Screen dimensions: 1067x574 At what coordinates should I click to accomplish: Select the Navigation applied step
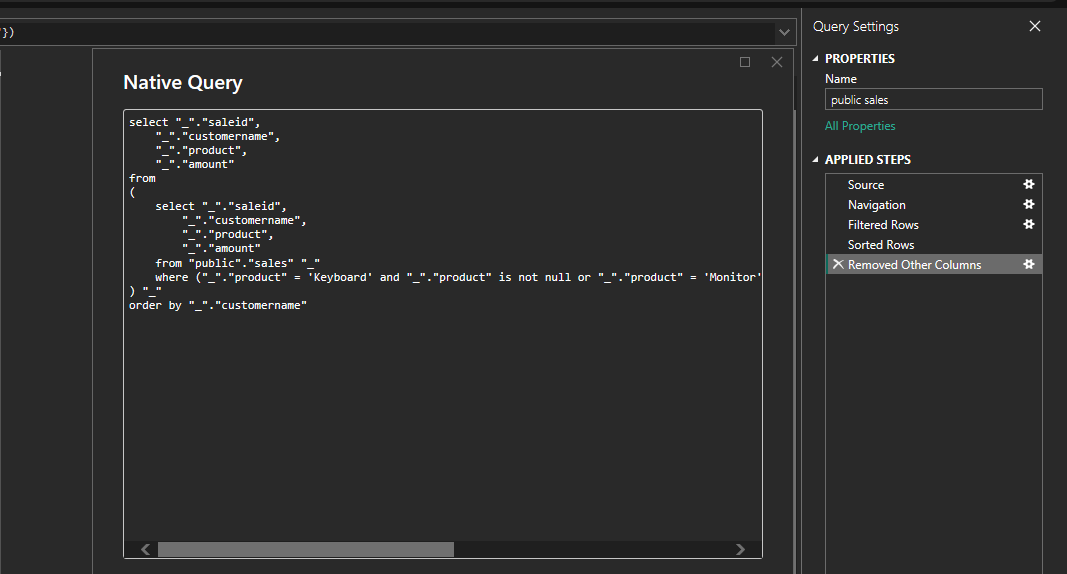tap(876, 205)
